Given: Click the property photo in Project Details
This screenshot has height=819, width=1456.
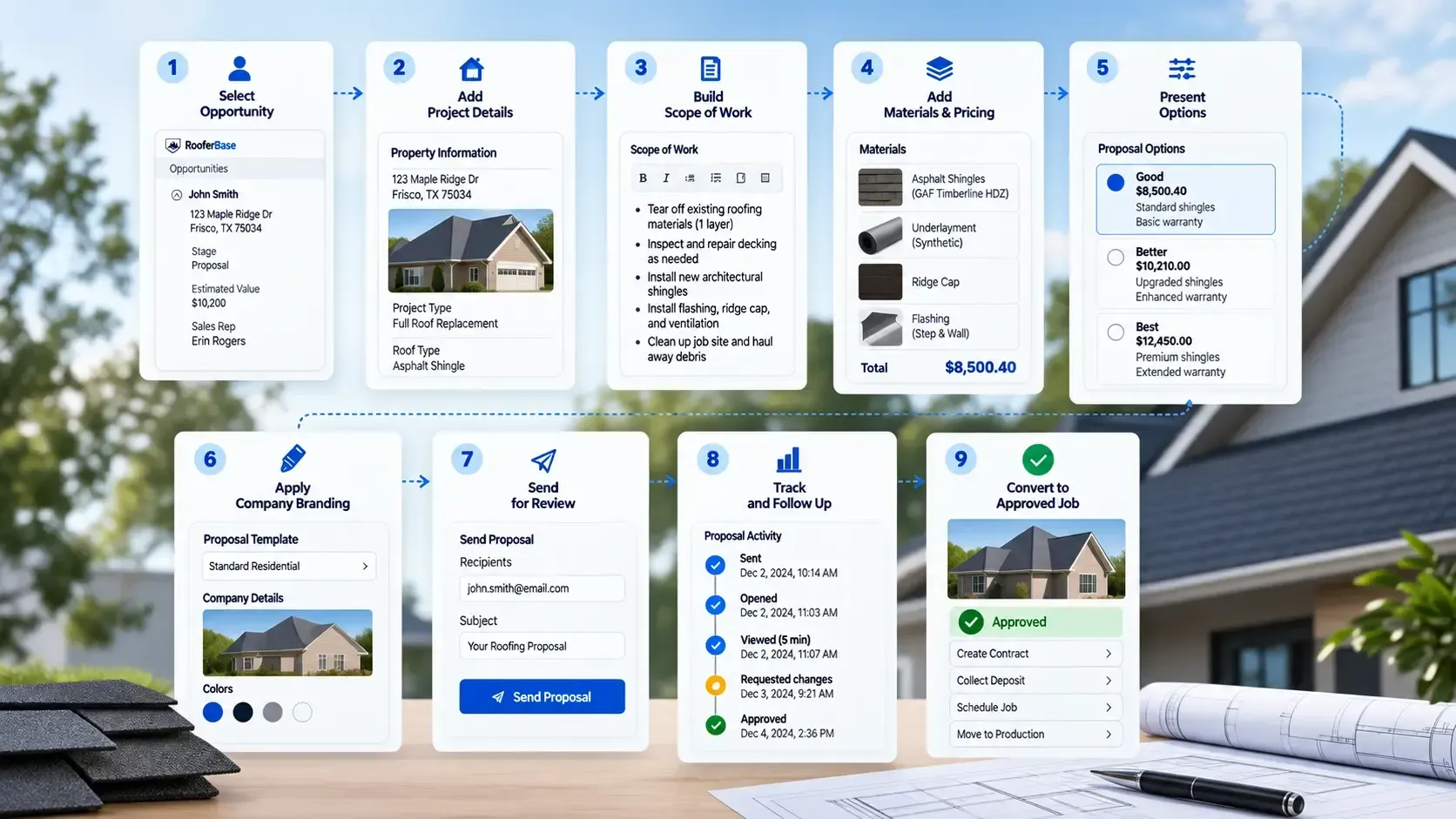Looking at the screenshot, I should (470, 251).
